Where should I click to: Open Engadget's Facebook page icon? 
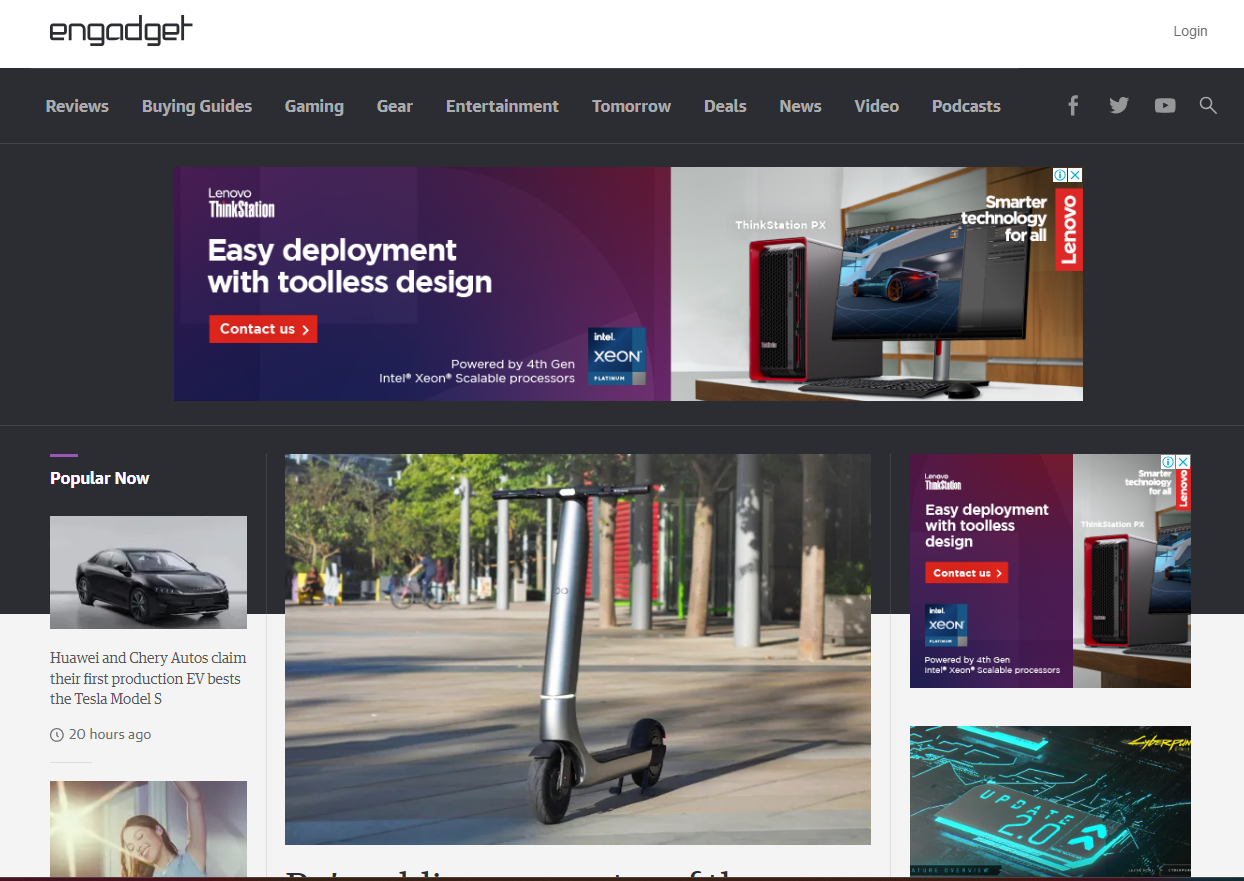[x=1073, y=105]
